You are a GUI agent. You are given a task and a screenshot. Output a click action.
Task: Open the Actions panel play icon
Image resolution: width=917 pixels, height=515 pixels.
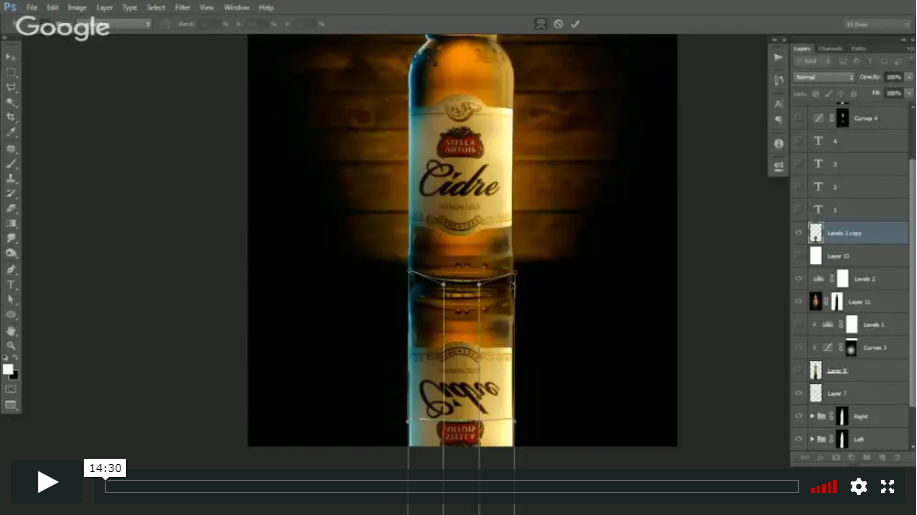(778, 57)
